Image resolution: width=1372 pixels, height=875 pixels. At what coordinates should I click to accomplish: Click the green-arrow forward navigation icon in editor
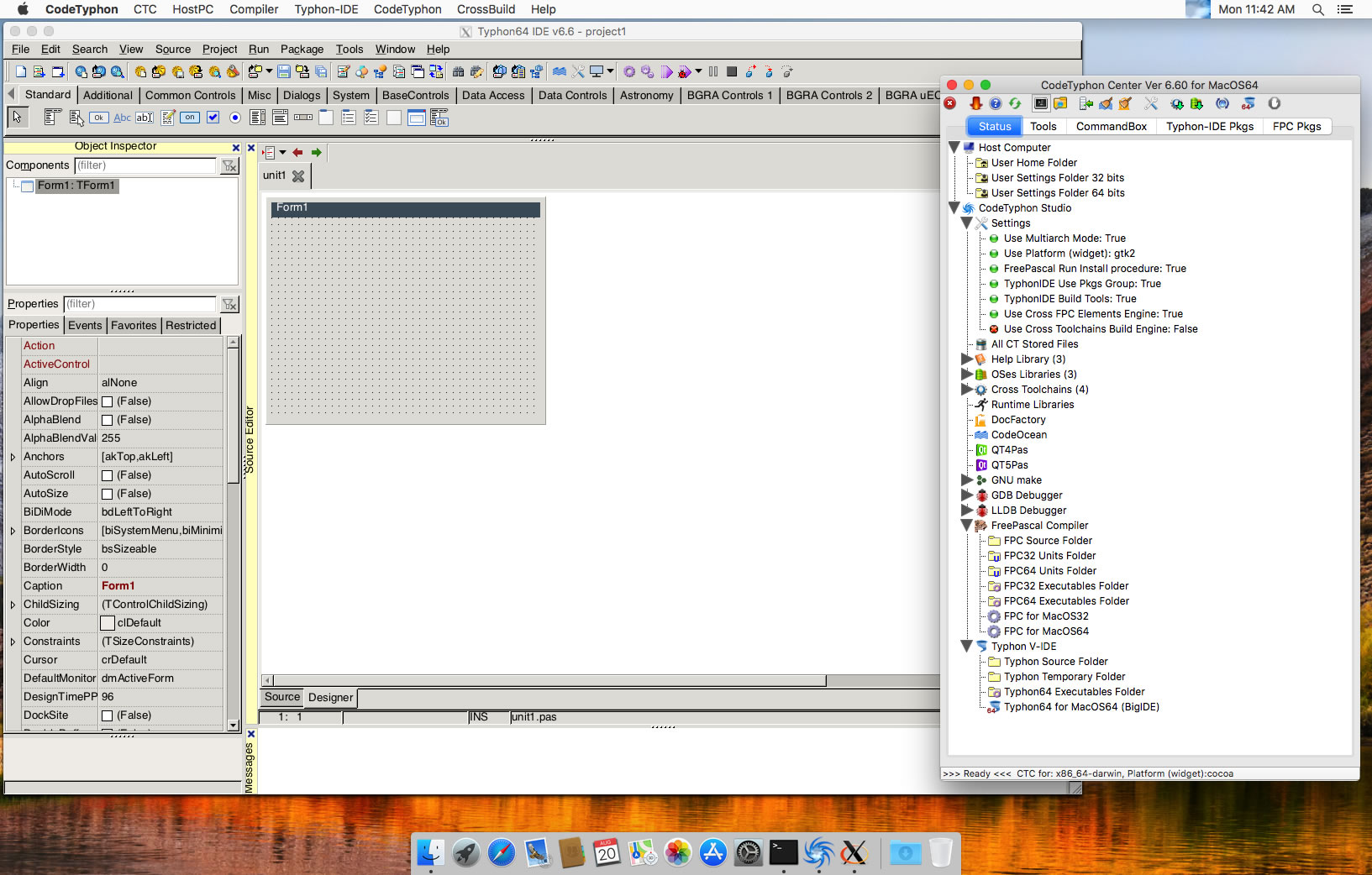tap(317, 153)
